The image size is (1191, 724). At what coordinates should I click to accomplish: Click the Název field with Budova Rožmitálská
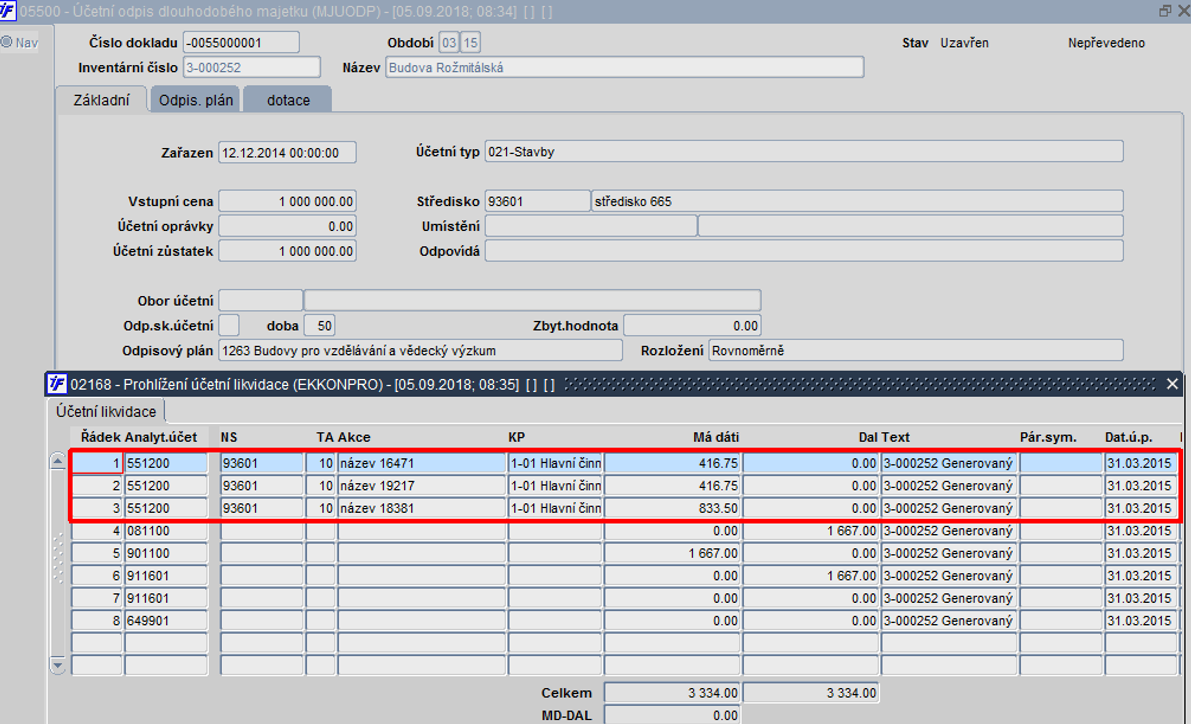(624, 68)
